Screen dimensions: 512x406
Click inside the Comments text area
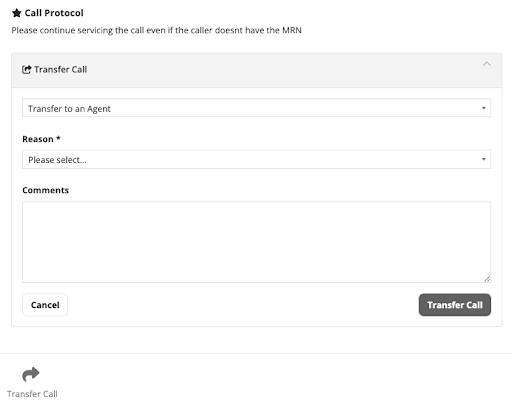[256, 242]
